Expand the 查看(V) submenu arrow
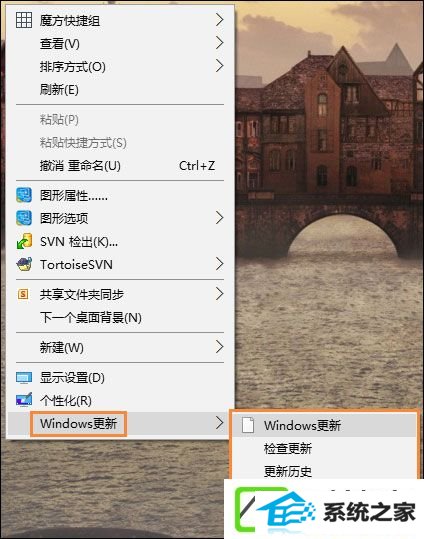This screenshot has height=539, width=424. (220, 43)
